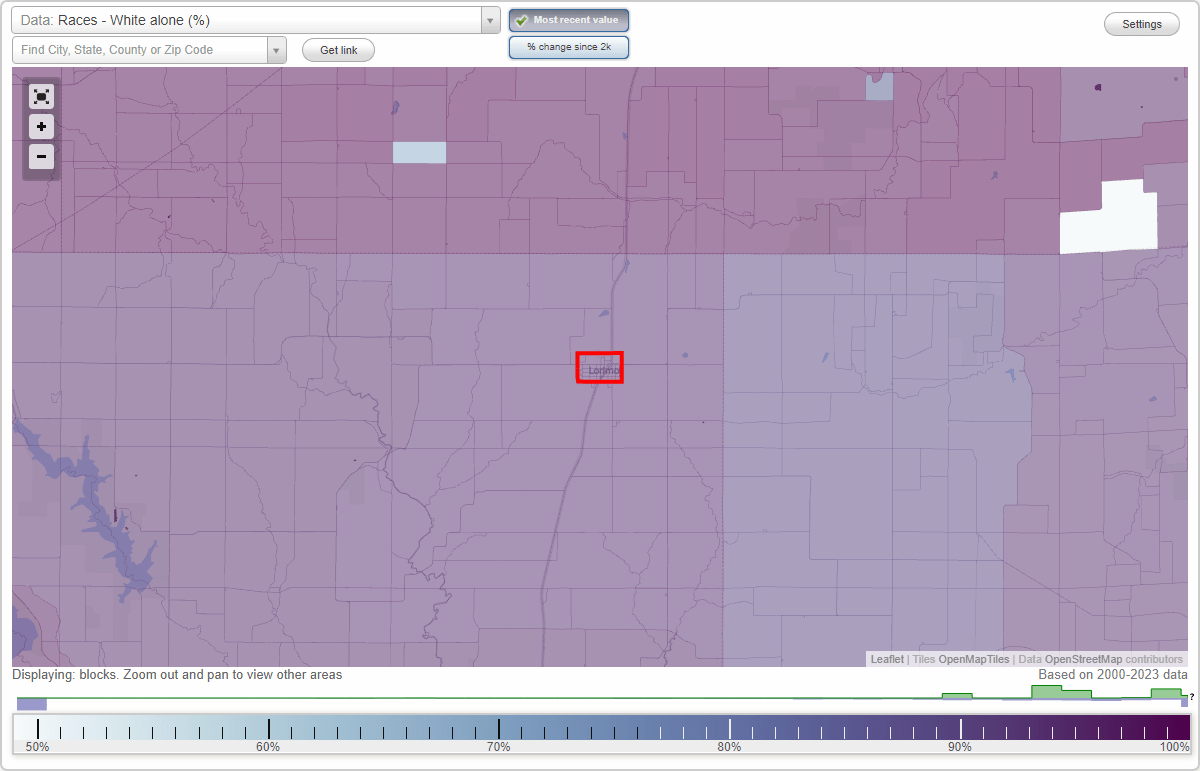The height and width of the screenshot is (771, 1200).
Task: Click inside the Find City input field
Action: point(140,50)
